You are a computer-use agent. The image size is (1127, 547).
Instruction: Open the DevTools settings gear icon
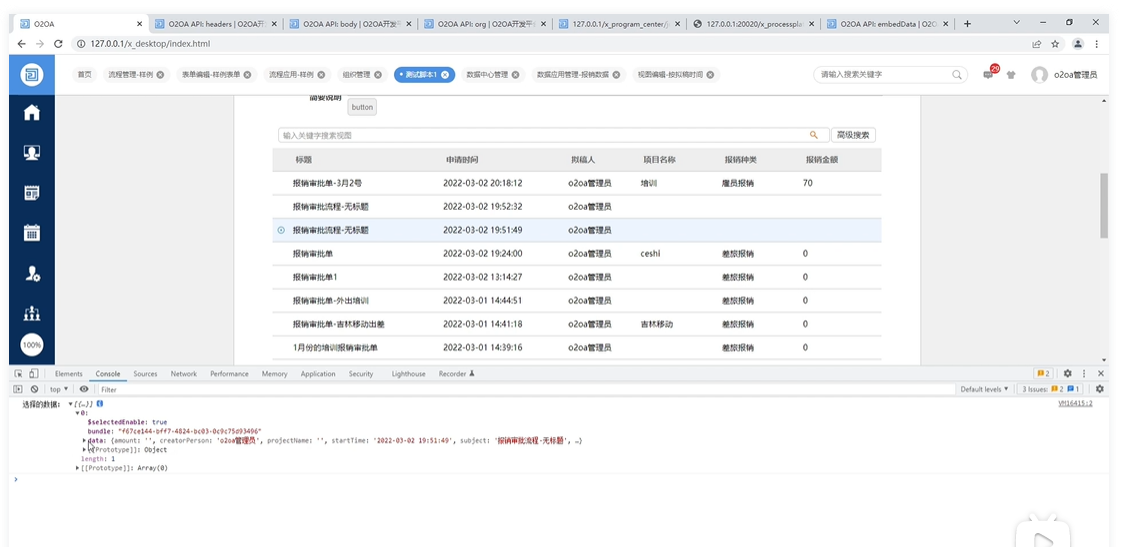(1067, 373)
